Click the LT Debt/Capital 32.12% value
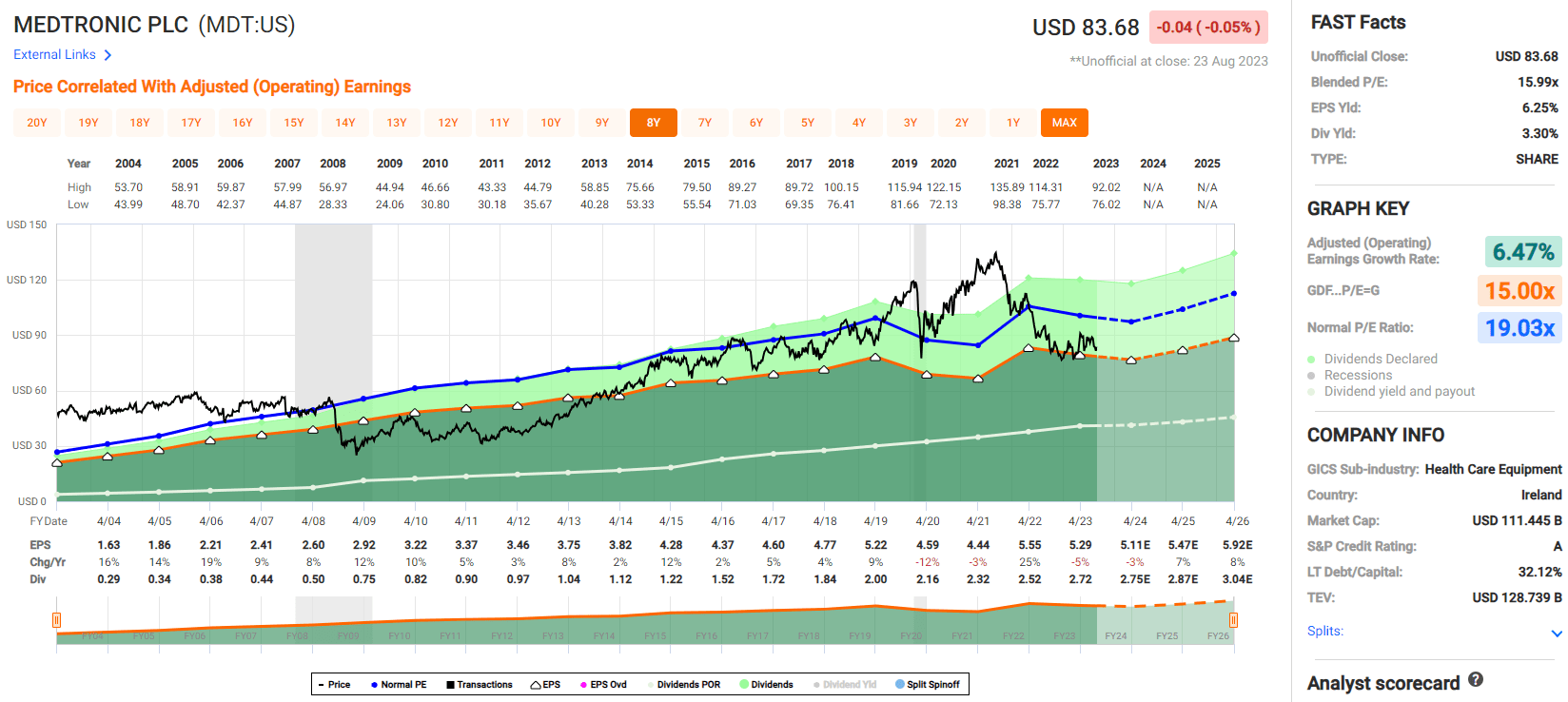Screen dimensions: 1568x702 (x=1539, y=572)
